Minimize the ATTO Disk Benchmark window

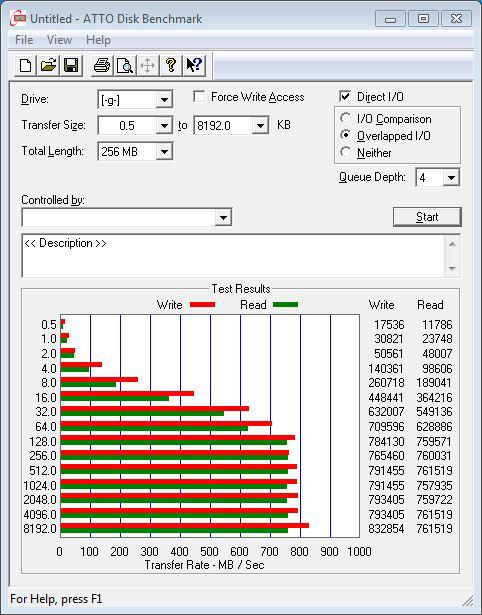pos(390,19)
